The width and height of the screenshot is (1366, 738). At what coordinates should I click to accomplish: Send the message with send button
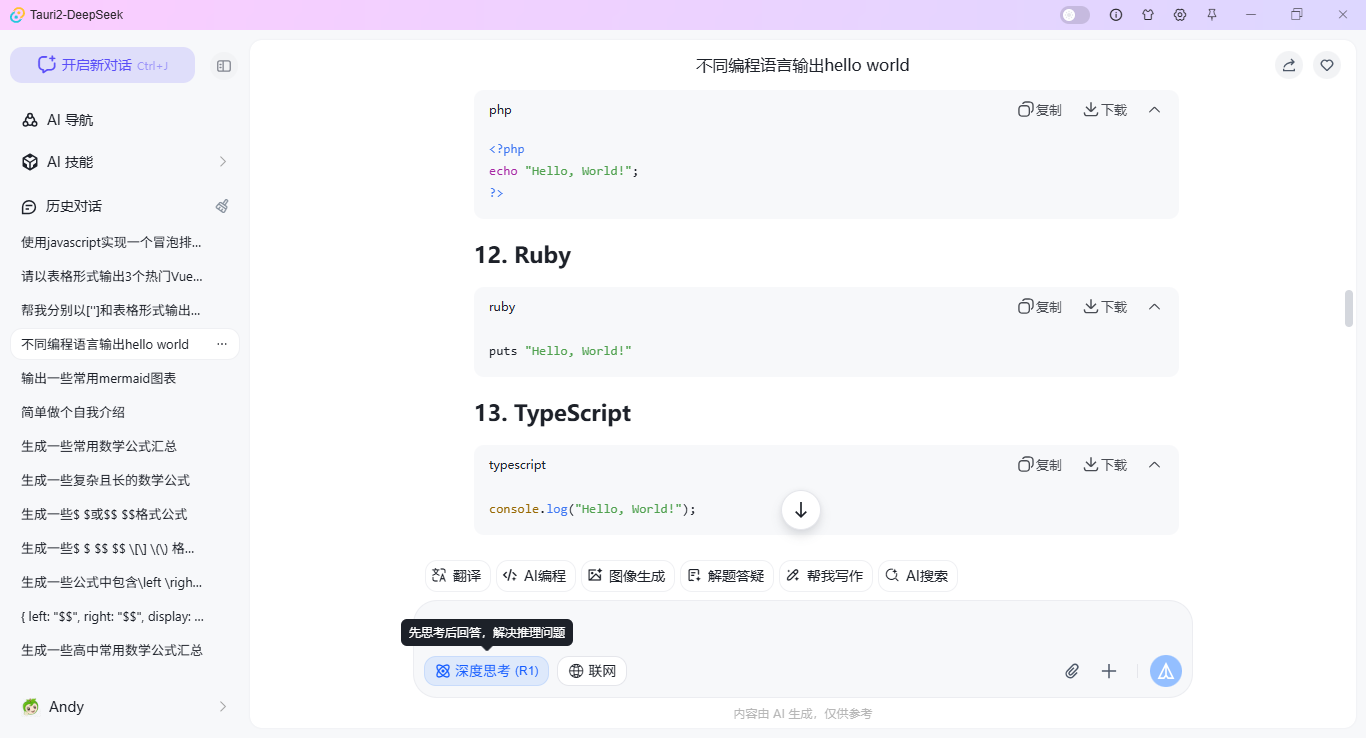point(1166,671)
